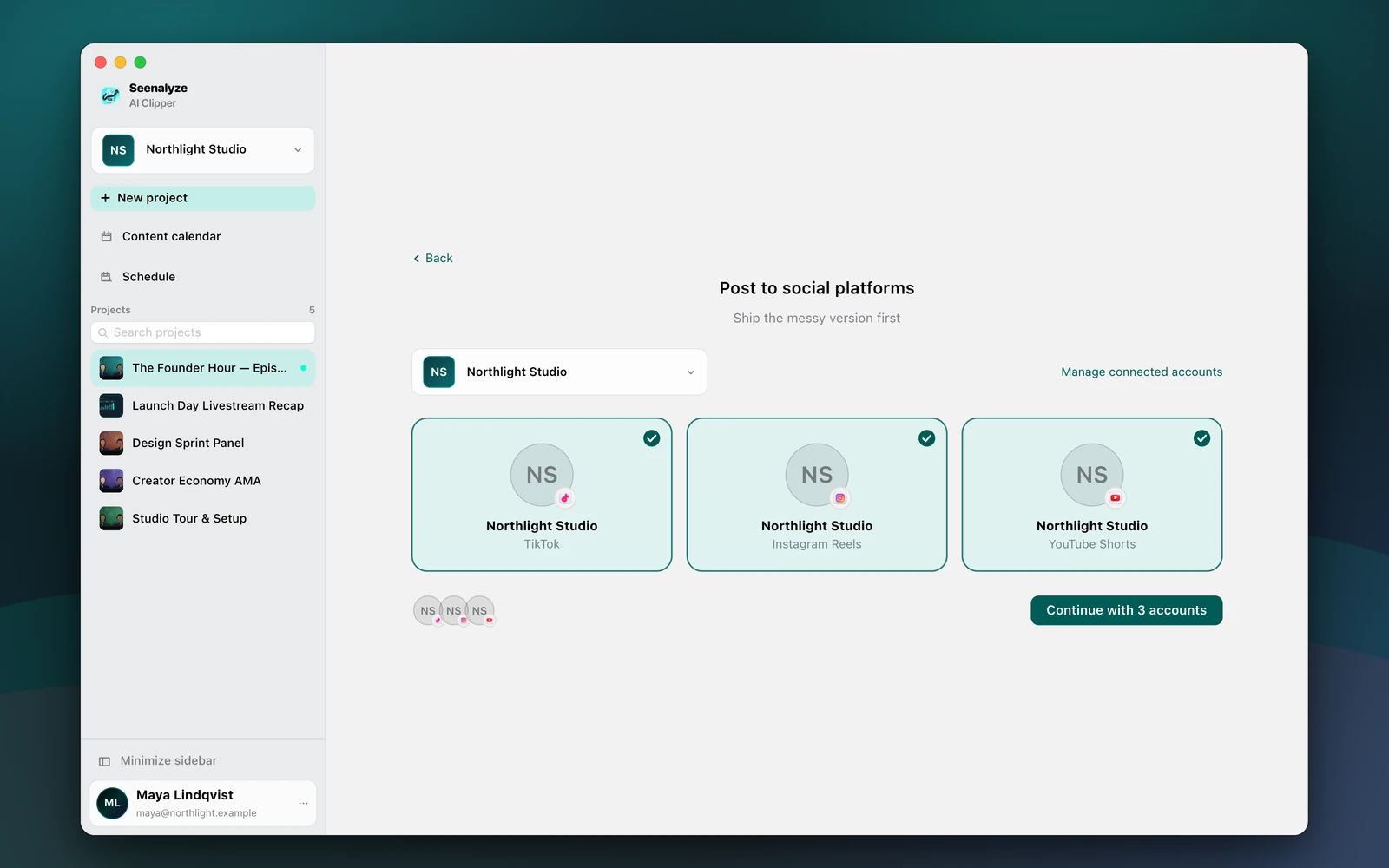This screenshot has width=1389, height=868.
Task: Click the Schedule calendar icon
Action: pyautogui.click(x=107, y=277)
